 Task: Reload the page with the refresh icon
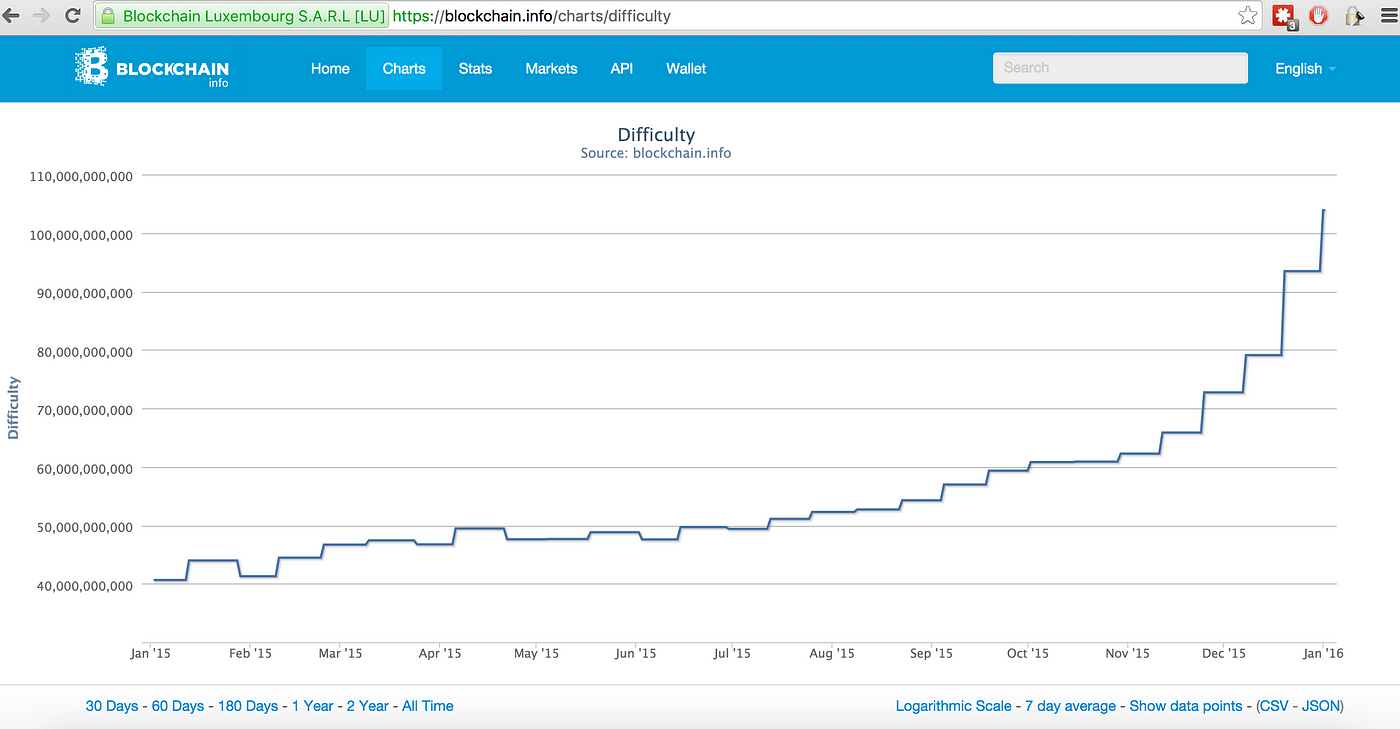pos(72,16)
